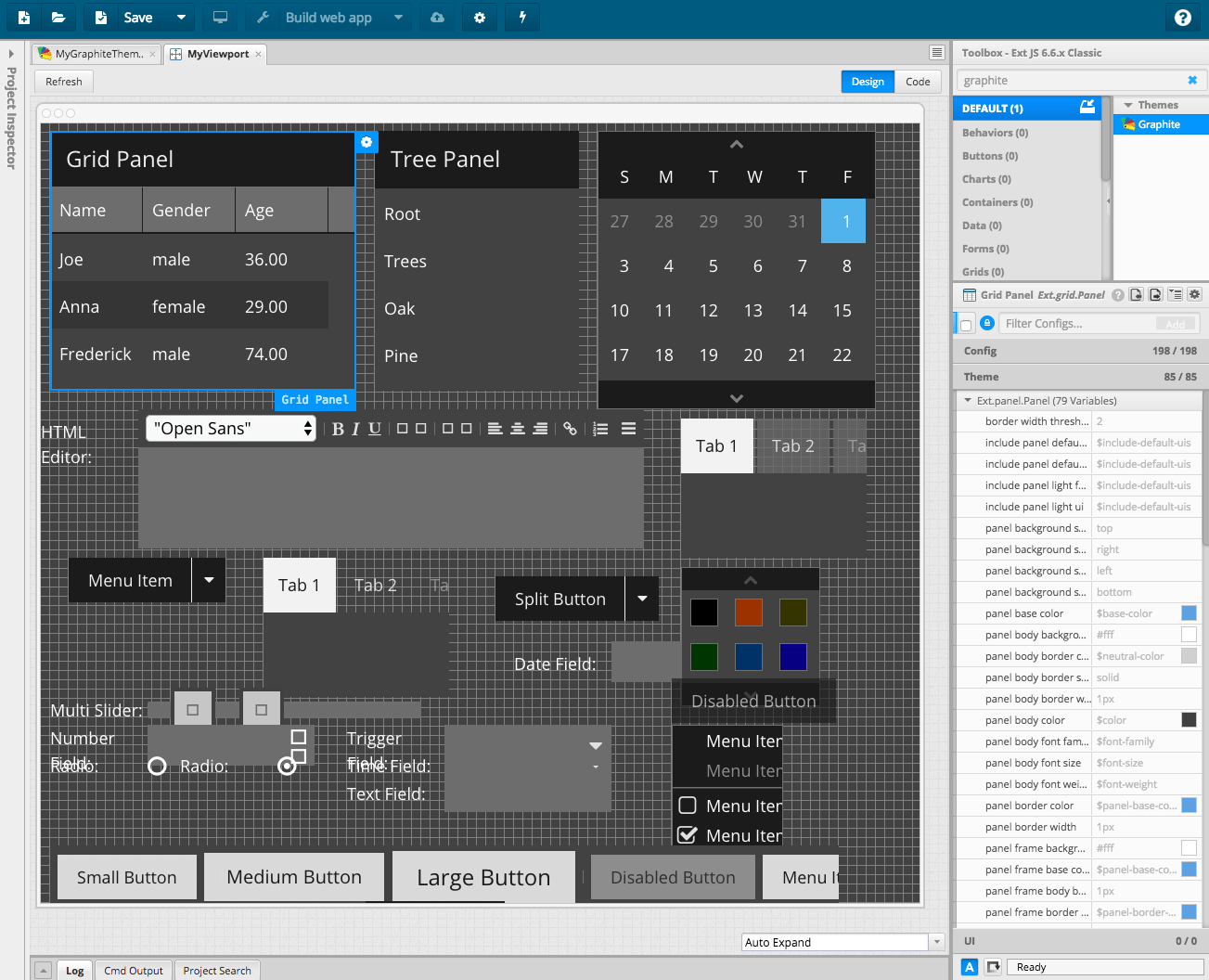This screenshot has width=1209, height=980.
Task: Click the config panel gear icon
Action: pyautogui.click(x=1195, y=295)
